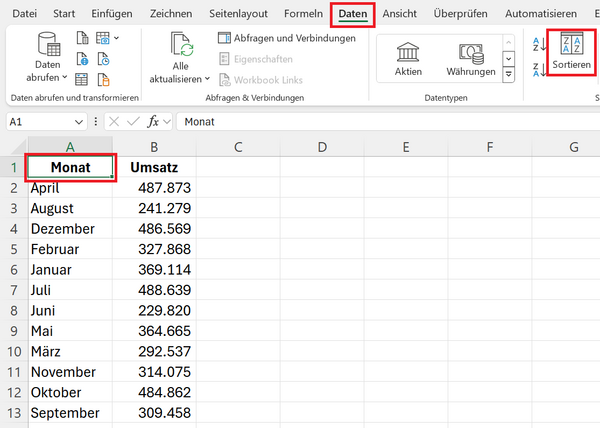Click the Aus Tabelle/Bereich icon

83,80
